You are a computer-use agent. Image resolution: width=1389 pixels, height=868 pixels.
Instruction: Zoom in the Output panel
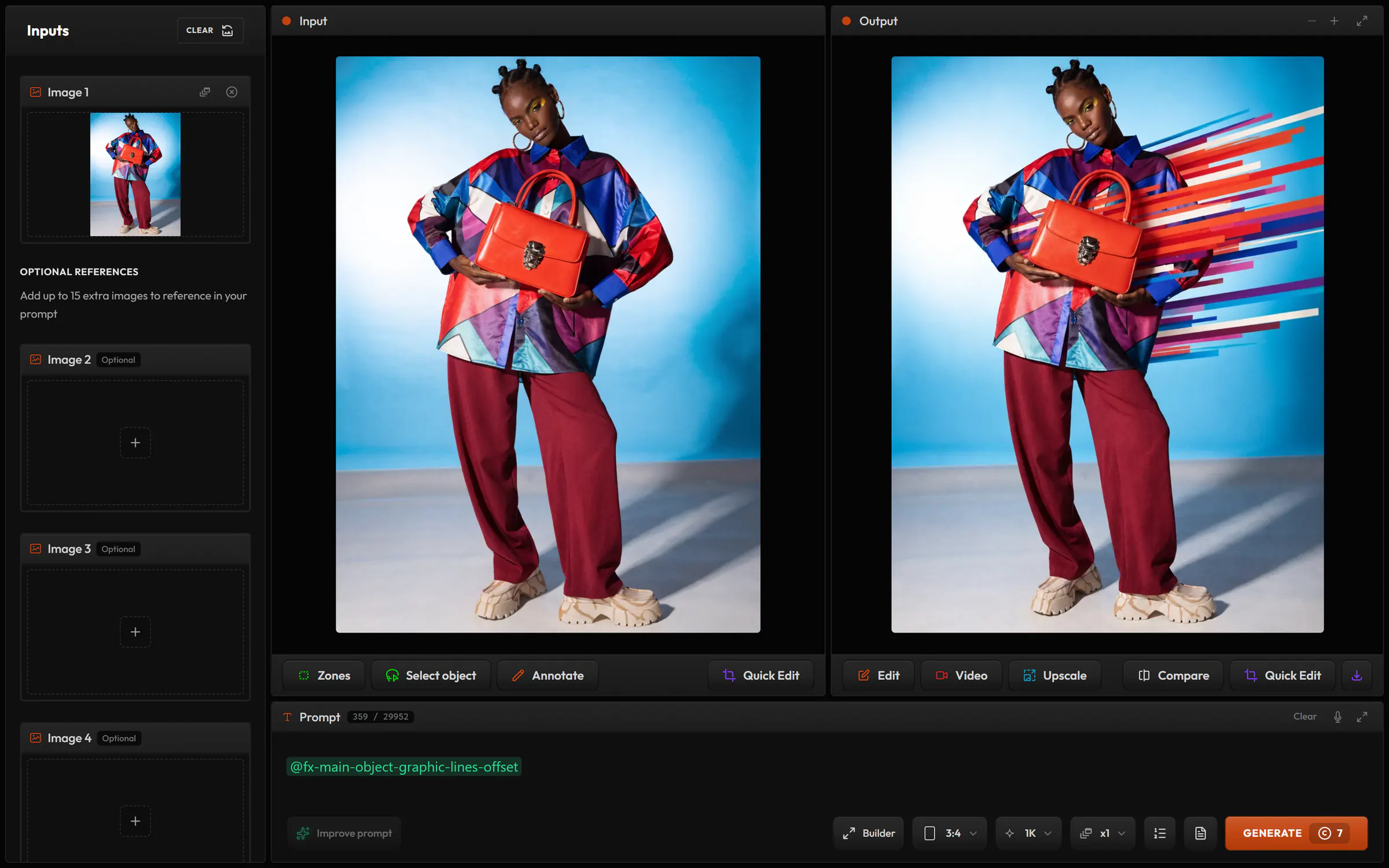click(1334, 21)
